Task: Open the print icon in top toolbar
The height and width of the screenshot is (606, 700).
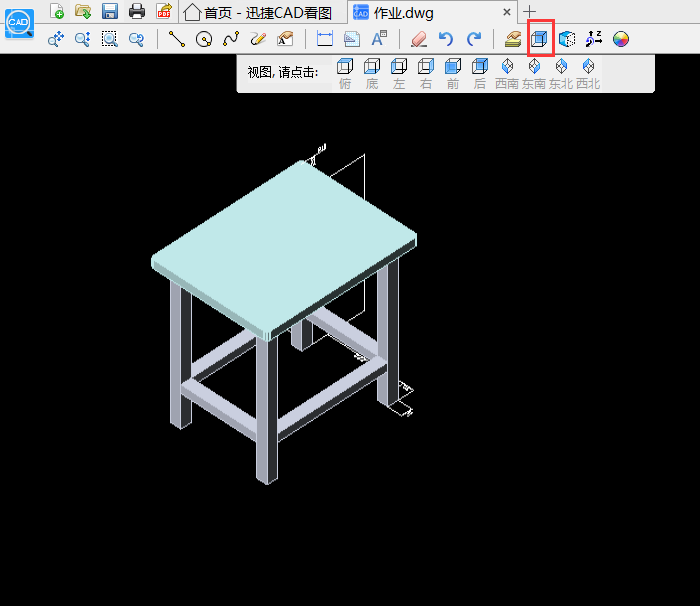Action: (137, 12)
